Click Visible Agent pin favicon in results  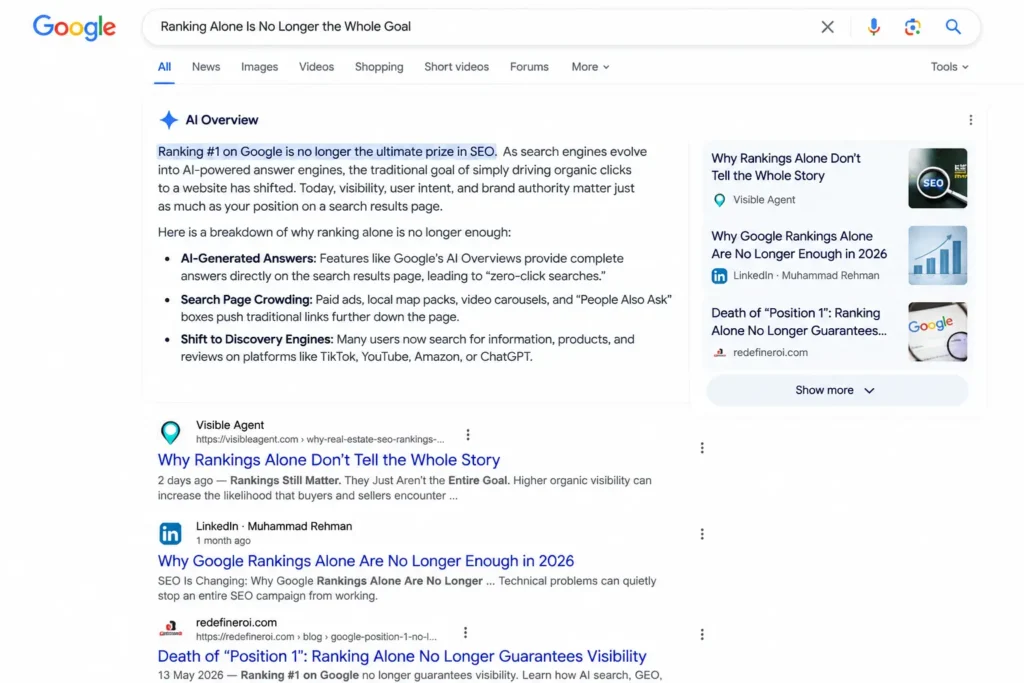pos(170,432)
